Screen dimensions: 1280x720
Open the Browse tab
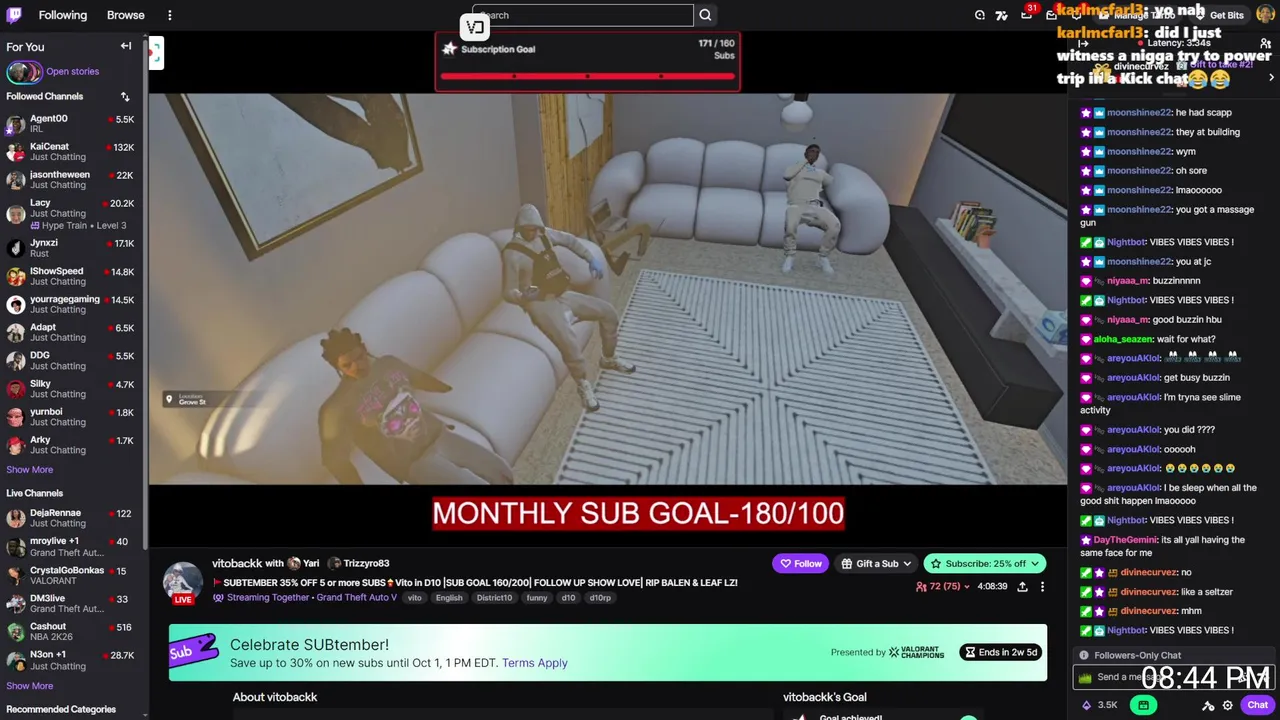pos(126,15)
